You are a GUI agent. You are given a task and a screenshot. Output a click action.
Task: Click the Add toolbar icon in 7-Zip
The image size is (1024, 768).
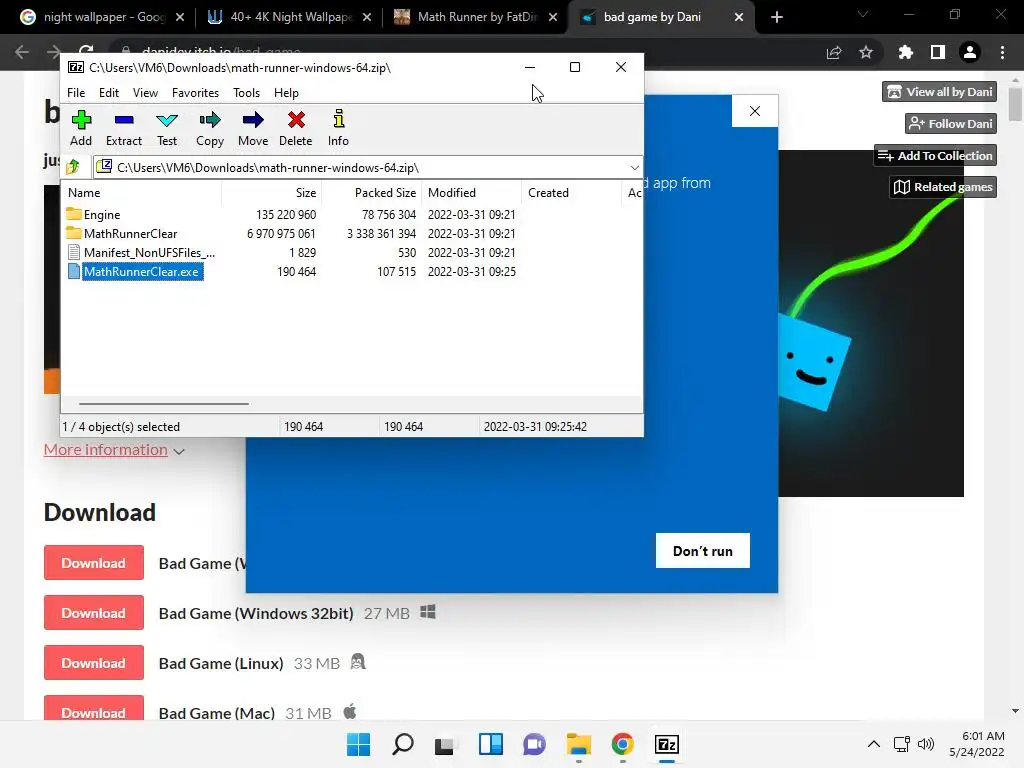[81, 128]
